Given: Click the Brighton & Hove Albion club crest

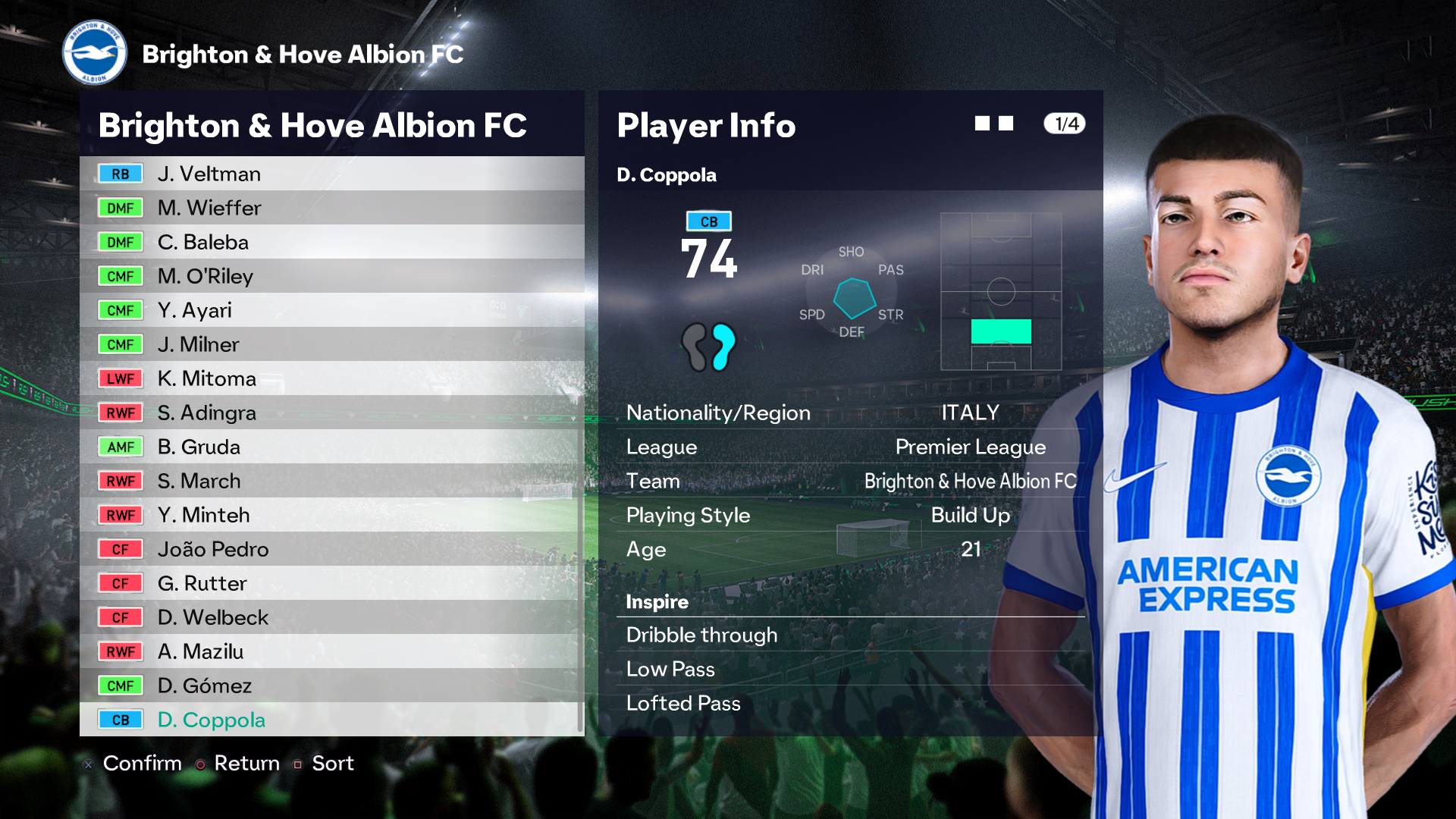Looking at the screenshot, I should 95,53.
